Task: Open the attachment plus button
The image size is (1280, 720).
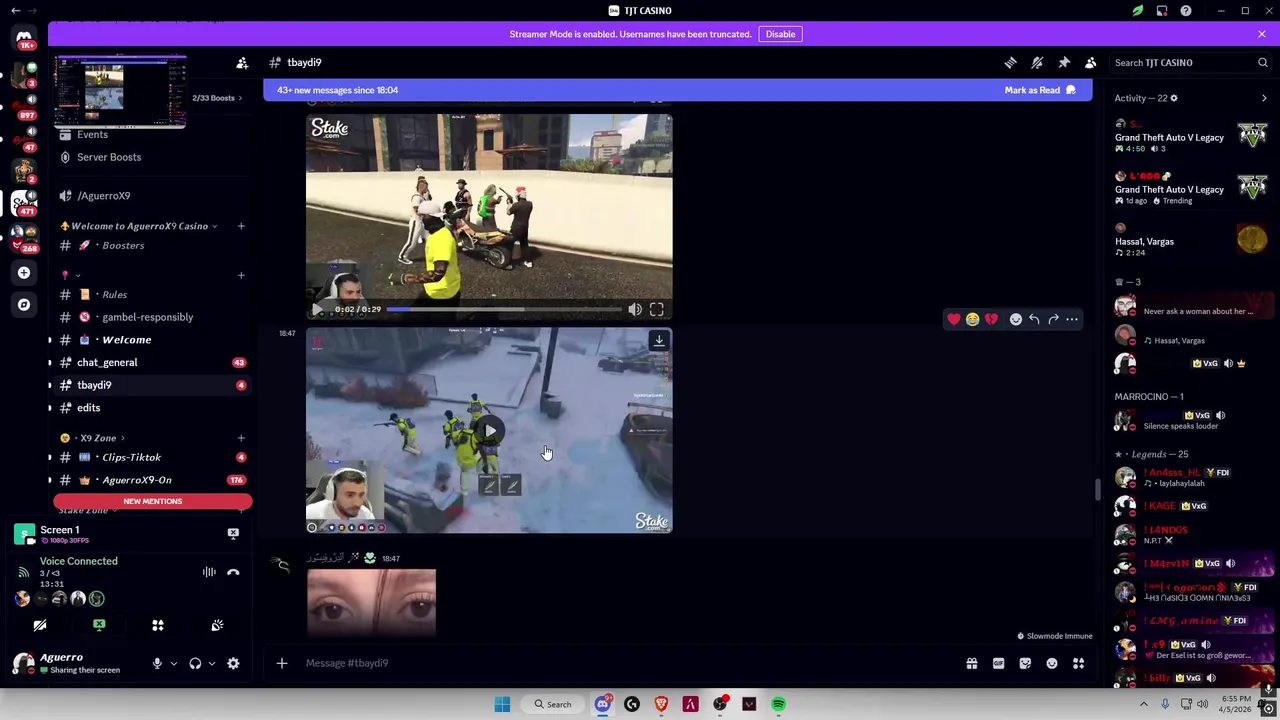Action: (x=282, y=663)
